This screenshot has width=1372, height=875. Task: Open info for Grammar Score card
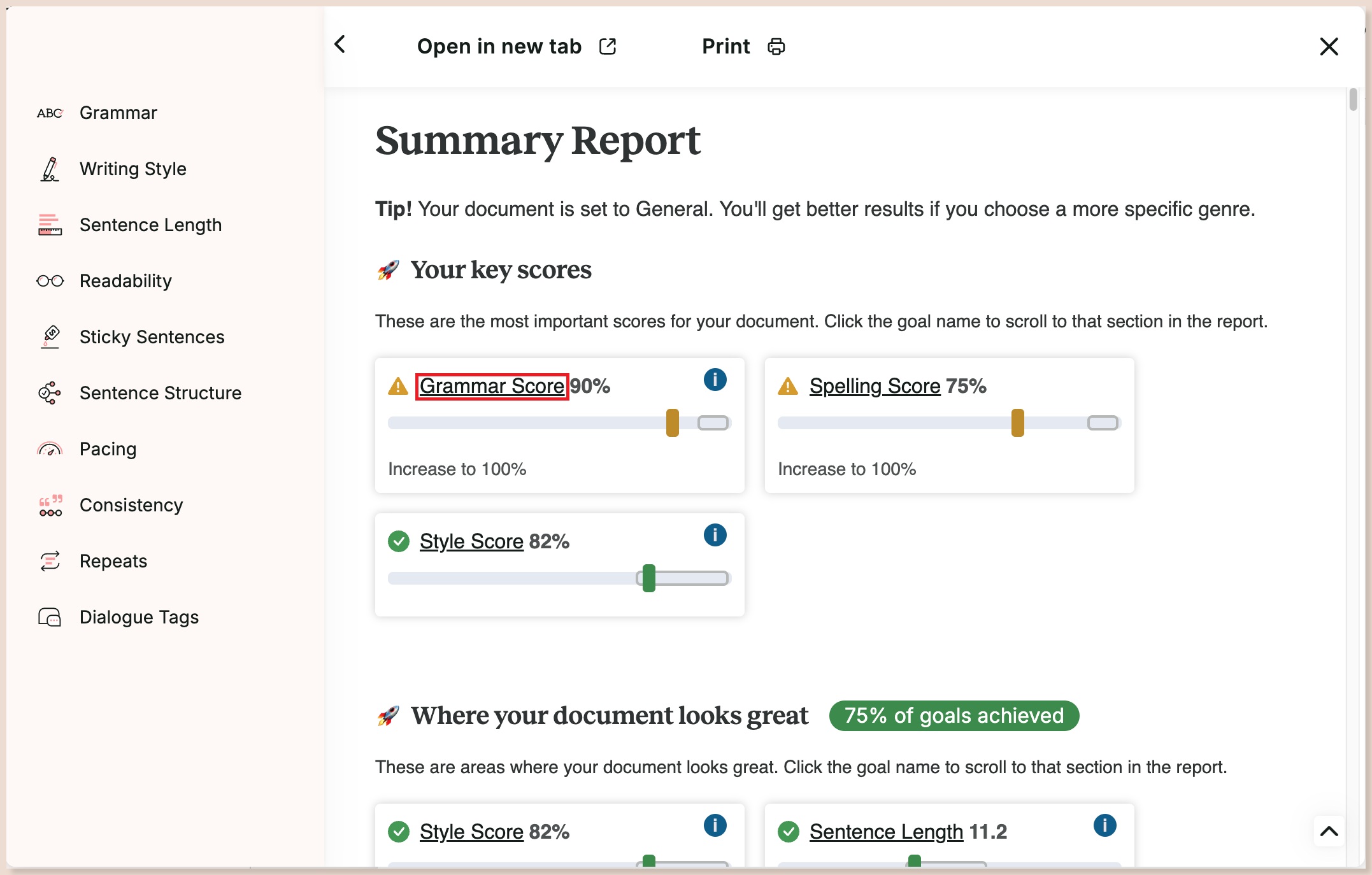point(715,380)
